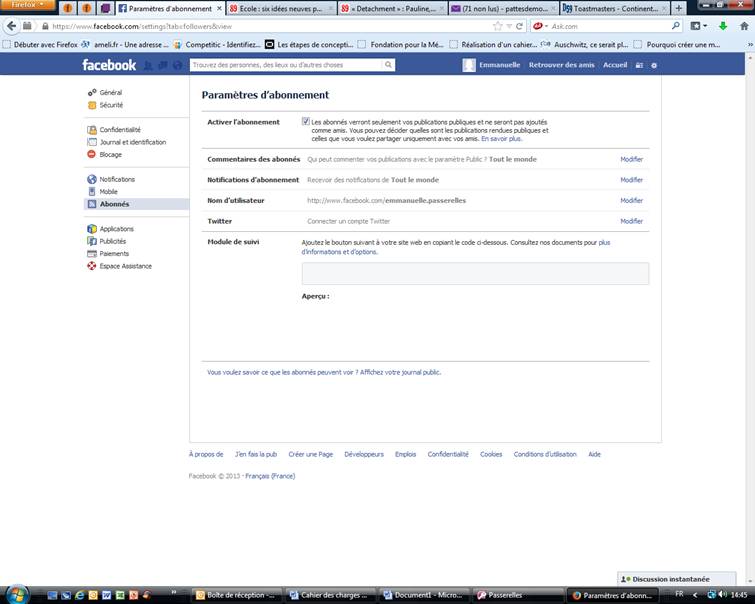Open Débuter avec Firefox bookmark

40,45
